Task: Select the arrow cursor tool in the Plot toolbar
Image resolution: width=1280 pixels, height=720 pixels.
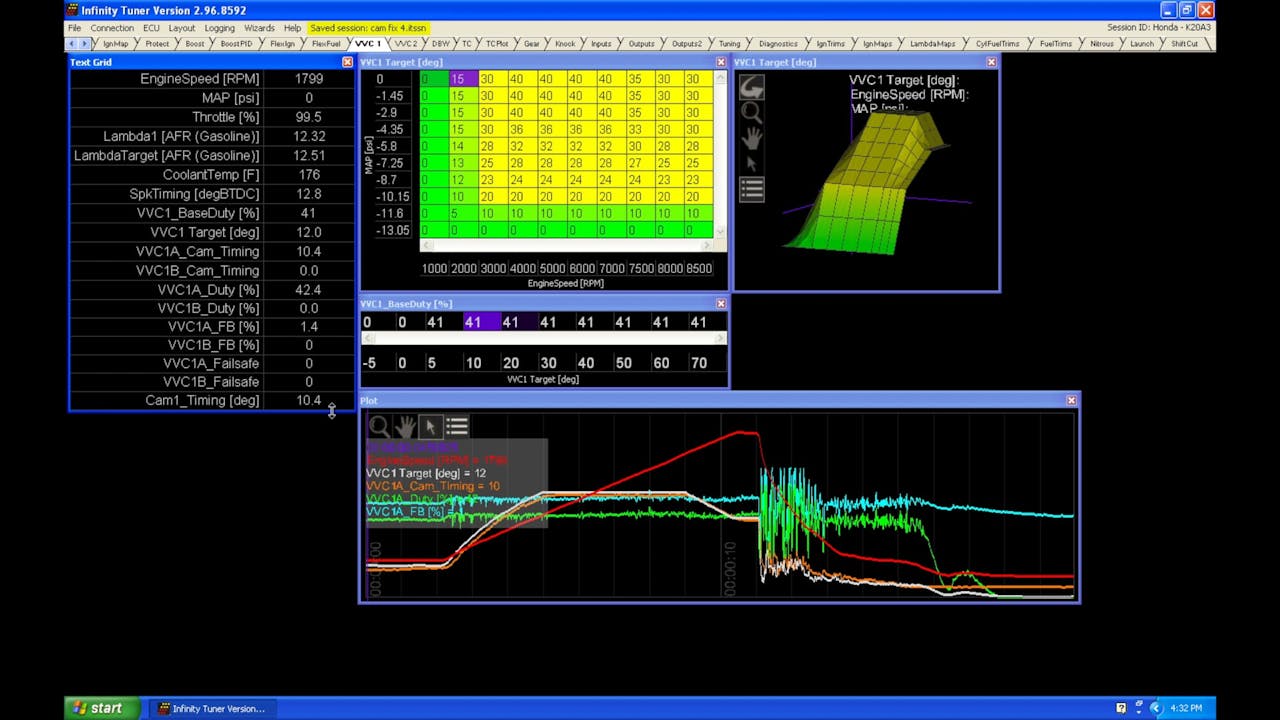Action: click(430, 426)
